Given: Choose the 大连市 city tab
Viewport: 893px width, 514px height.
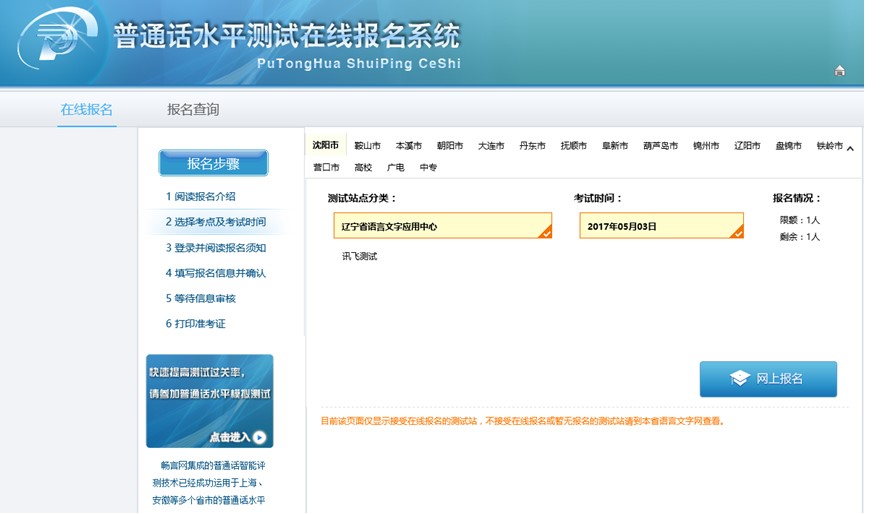Looking at the screenshot, I should pos(491,146).
